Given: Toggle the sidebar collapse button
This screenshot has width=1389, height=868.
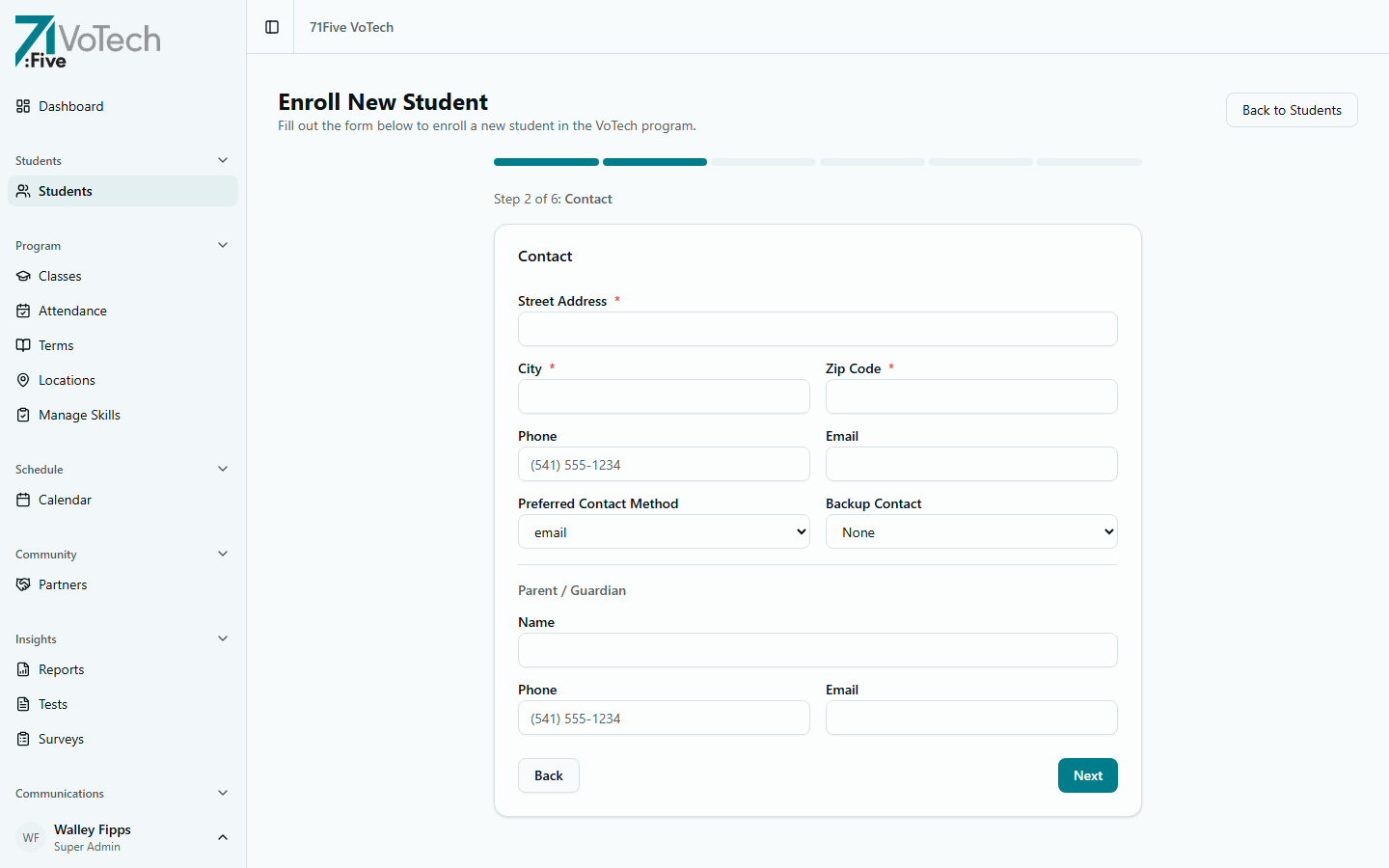Looking at the screenshot, I should [x=271, y=27].
